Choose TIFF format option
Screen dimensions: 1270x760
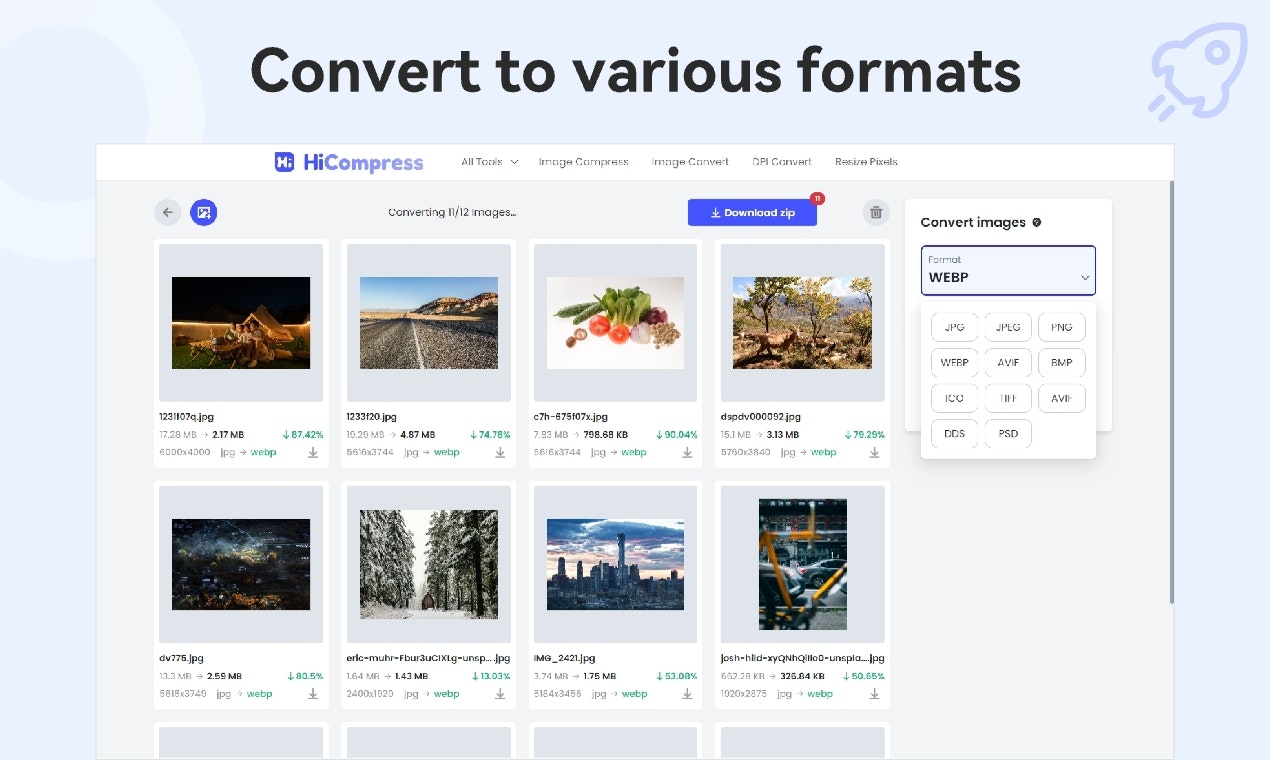(x=1008, y=398)
